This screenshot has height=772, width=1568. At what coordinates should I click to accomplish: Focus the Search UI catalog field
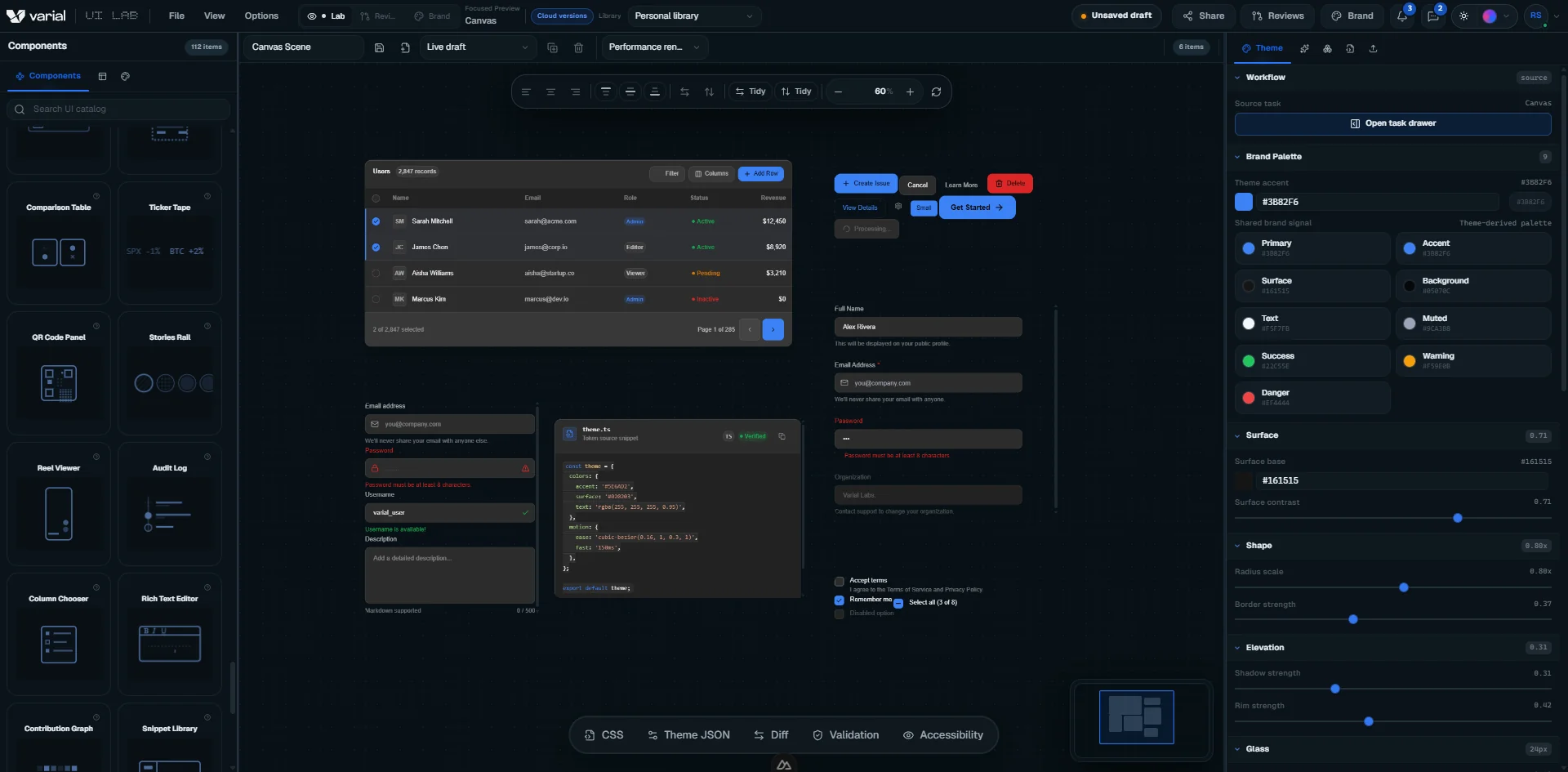point(119,109)
